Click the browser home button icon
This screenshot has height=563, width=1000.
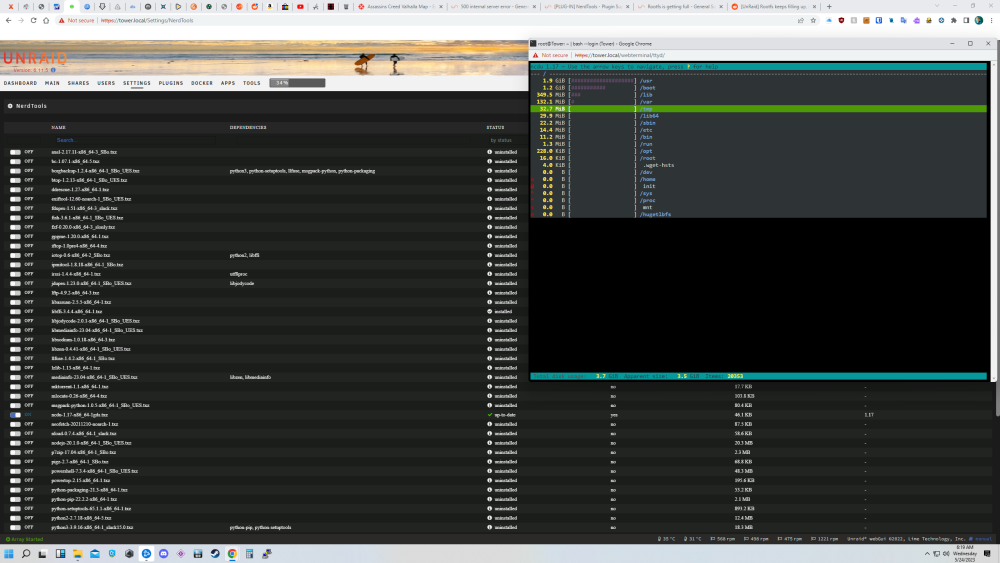(x=46, y=20)
